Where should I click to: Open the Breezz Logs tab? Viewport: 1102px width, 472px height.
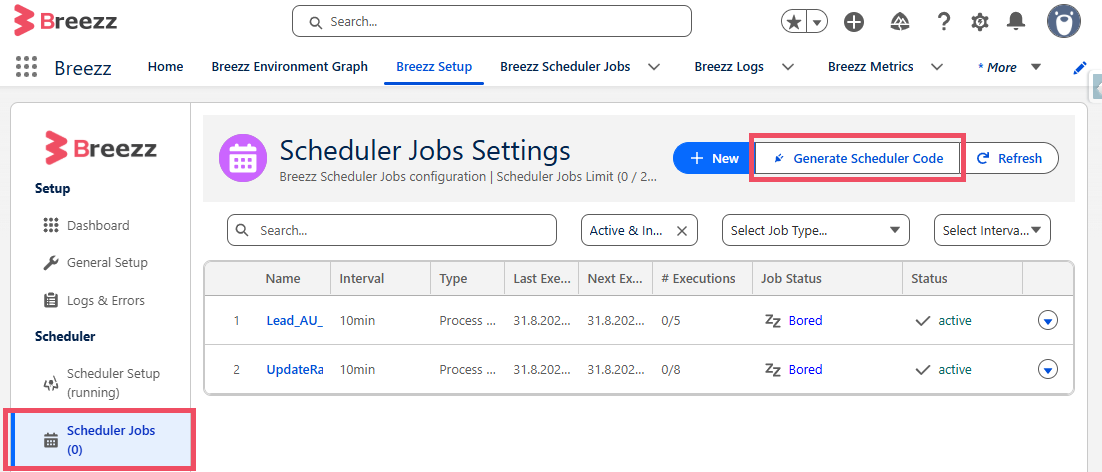click(729, 67)
